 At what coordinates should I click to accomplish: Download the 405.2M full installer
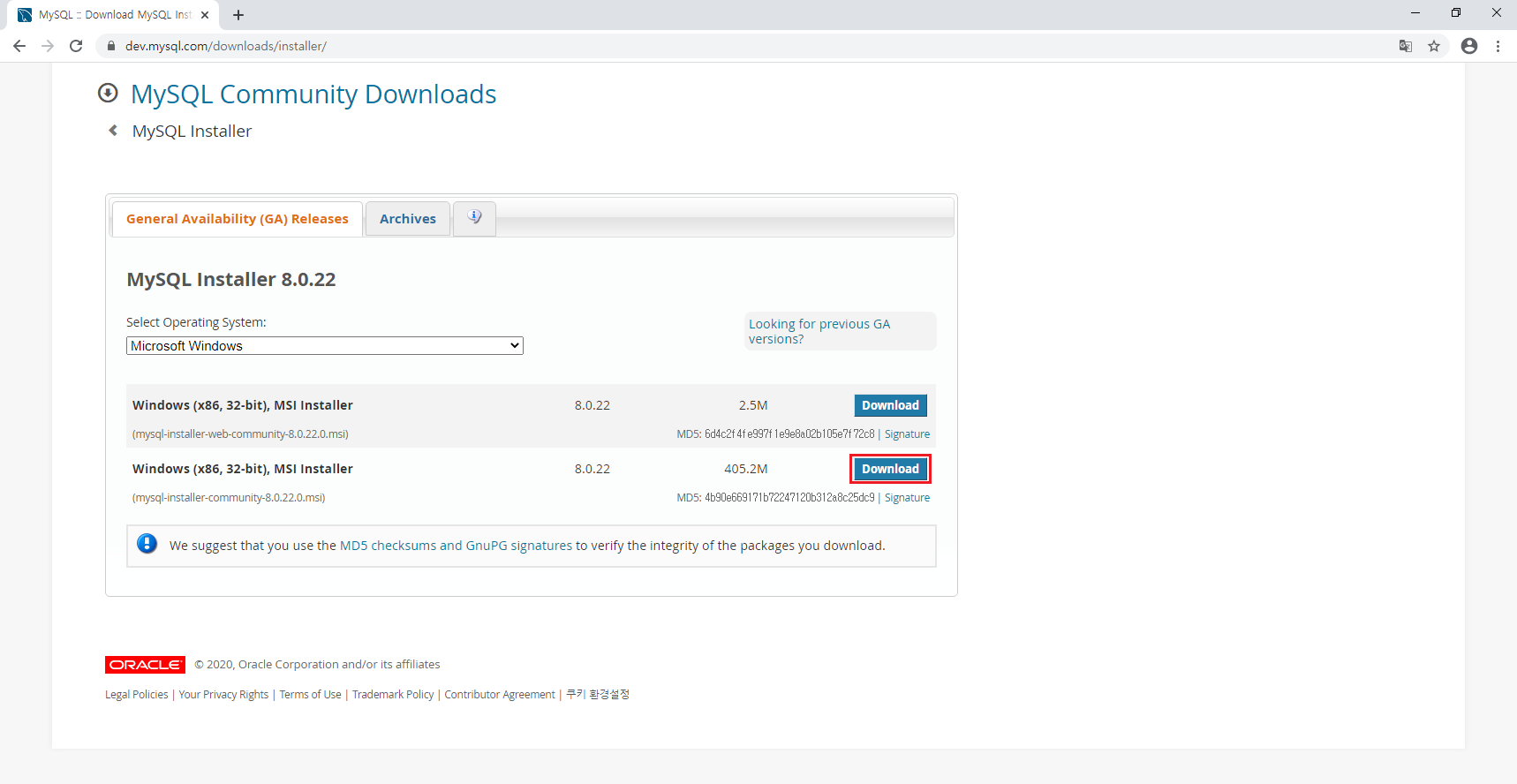(890, 469)
